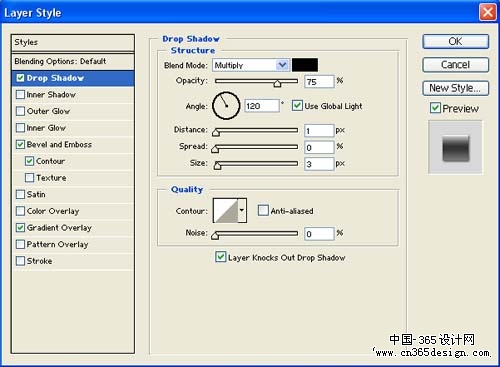Uncheck the Gradient Overlay checkbox
Image resolution: width=500 pixels, height=367 pixels.
point(20,228)
